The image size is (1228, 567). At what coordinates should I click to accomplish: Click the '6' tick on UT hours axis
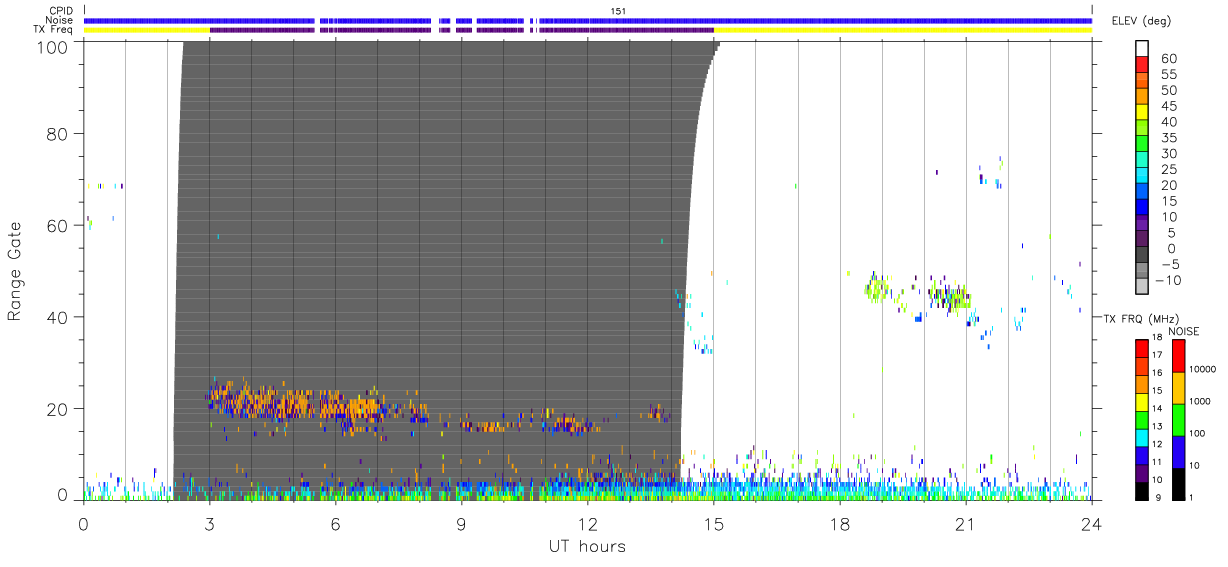point(335,524)
